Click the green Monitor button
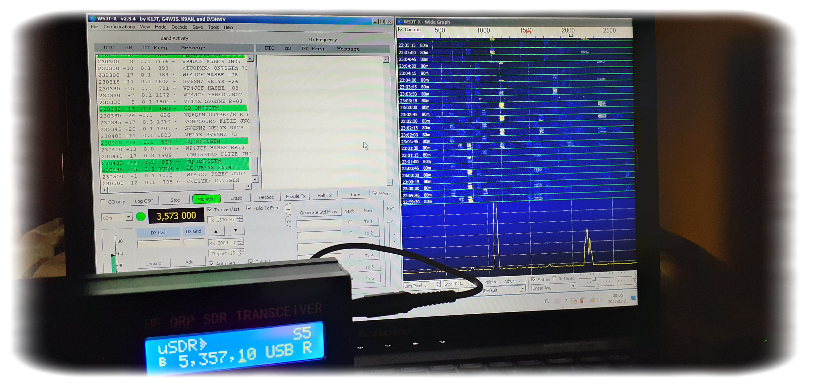The width and height of the screenshot is (816, 386). tap(206, 199)
